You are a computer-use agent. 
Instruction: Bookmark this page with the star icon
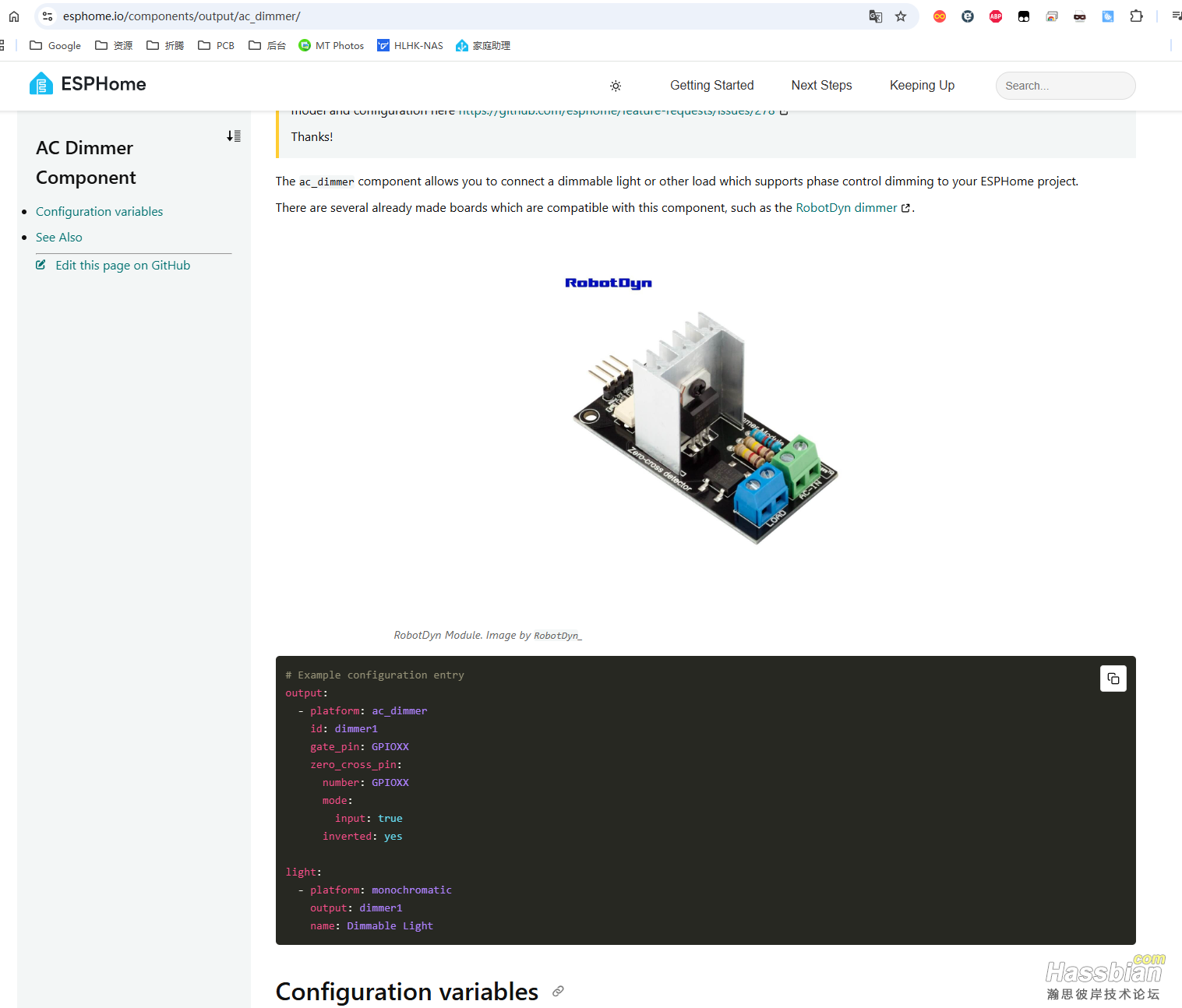(x=901, y=16)
